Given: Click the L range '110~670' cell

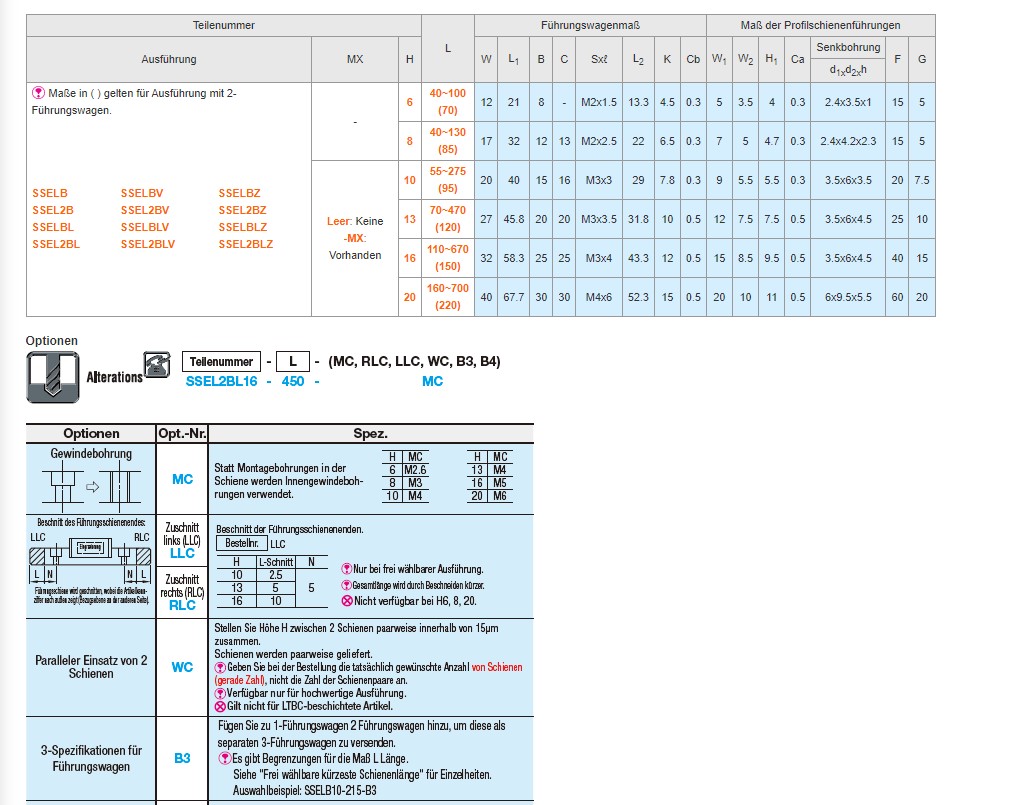Looking at the screenshot, I should [x=448, y=258].
